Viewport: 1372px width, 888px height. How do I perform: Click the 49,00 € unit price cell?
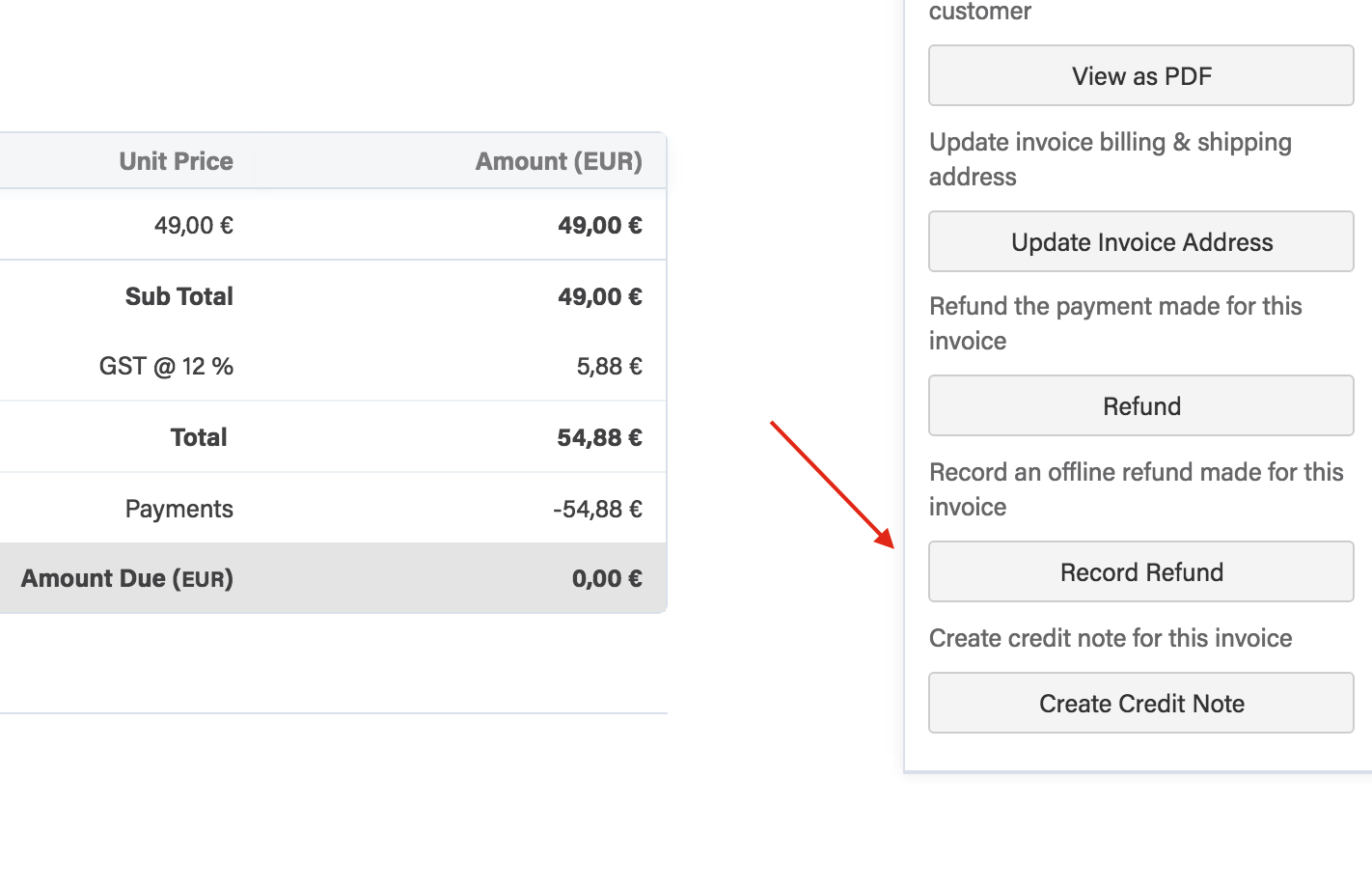(194, 225)
